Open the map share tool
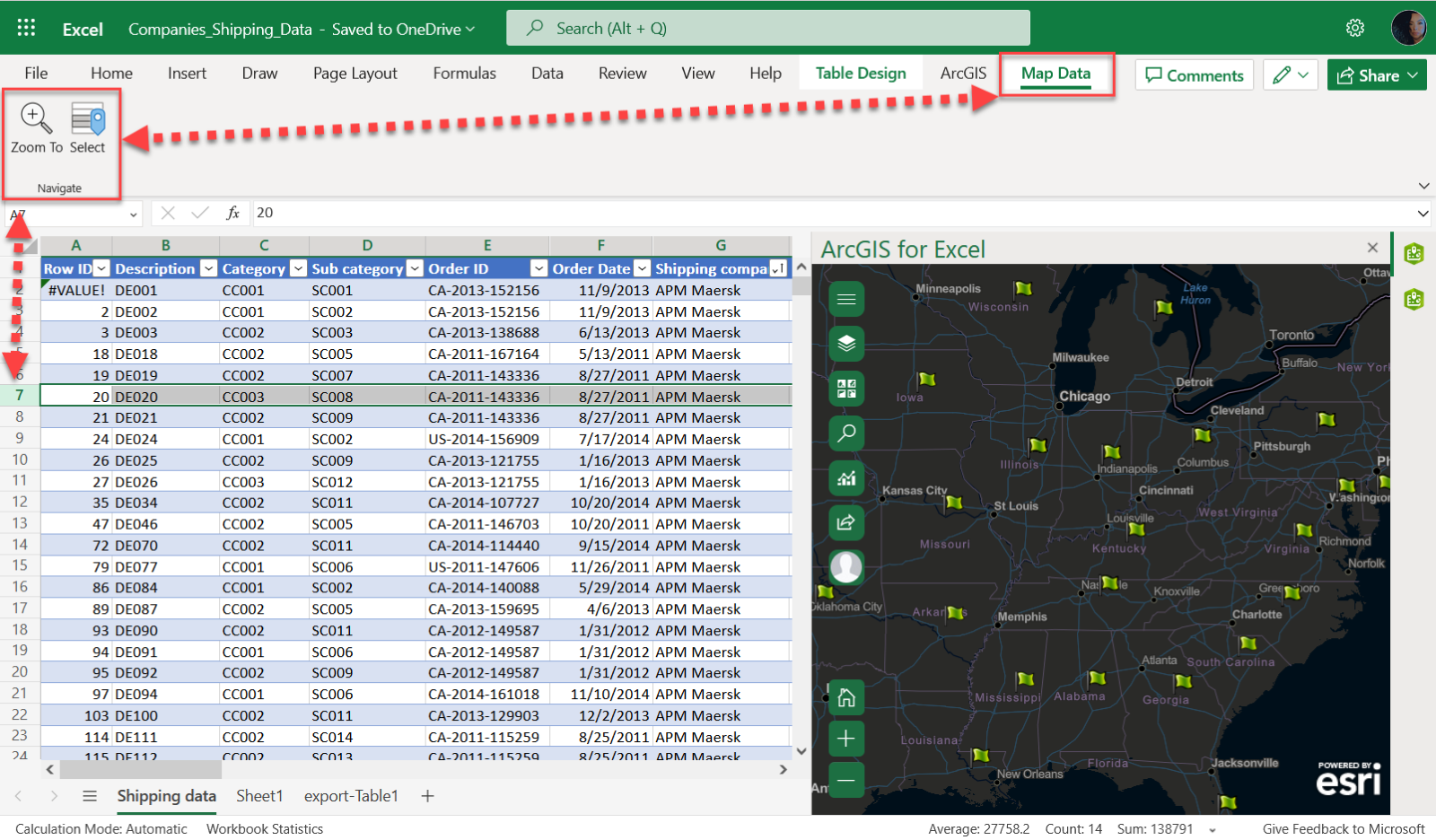The width and height of the screenshot is (1436, 840). click(x=846, y=522)
